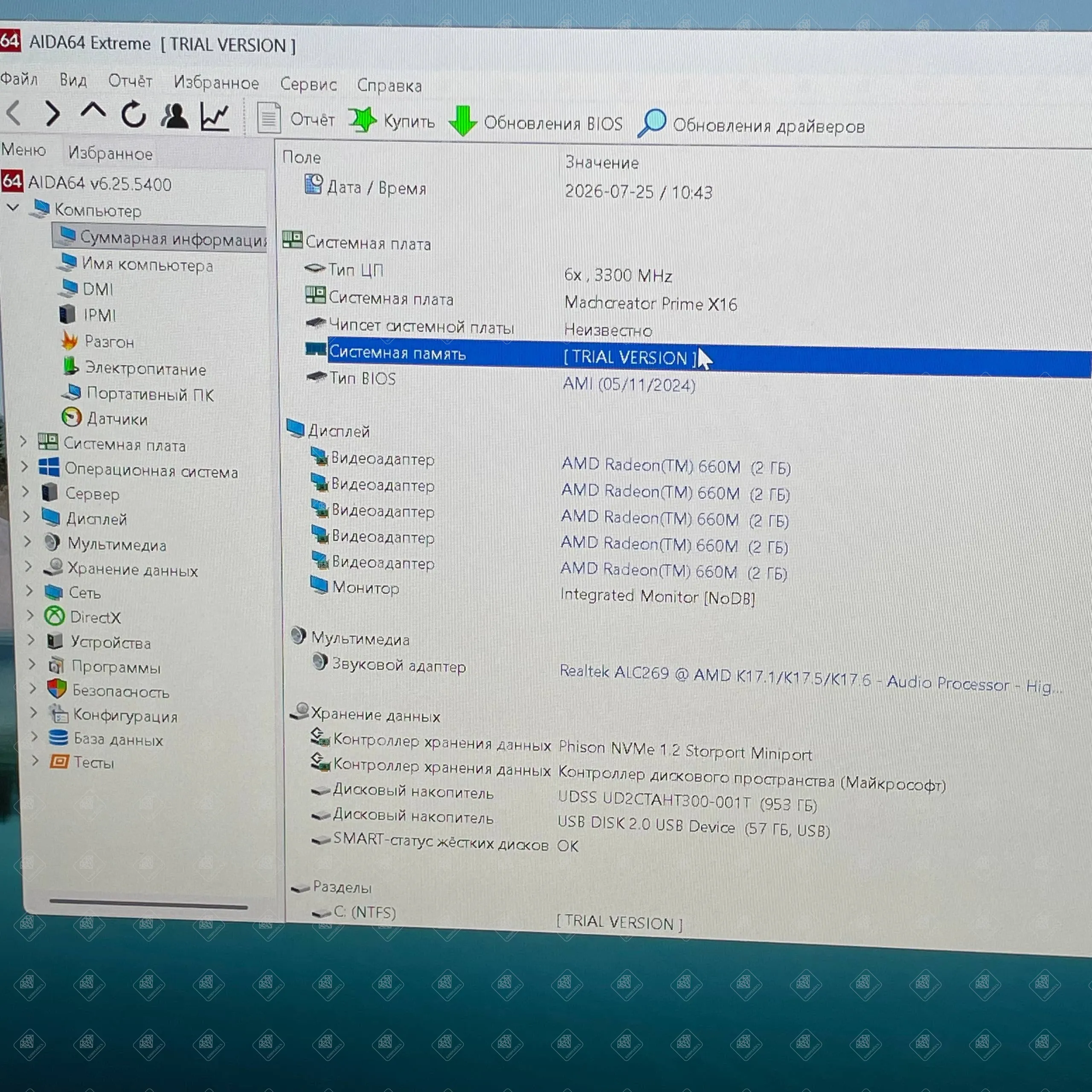This screenshot has width=1092, height=1092.
Task: Switch to the Меню tab
Action: 24,150
